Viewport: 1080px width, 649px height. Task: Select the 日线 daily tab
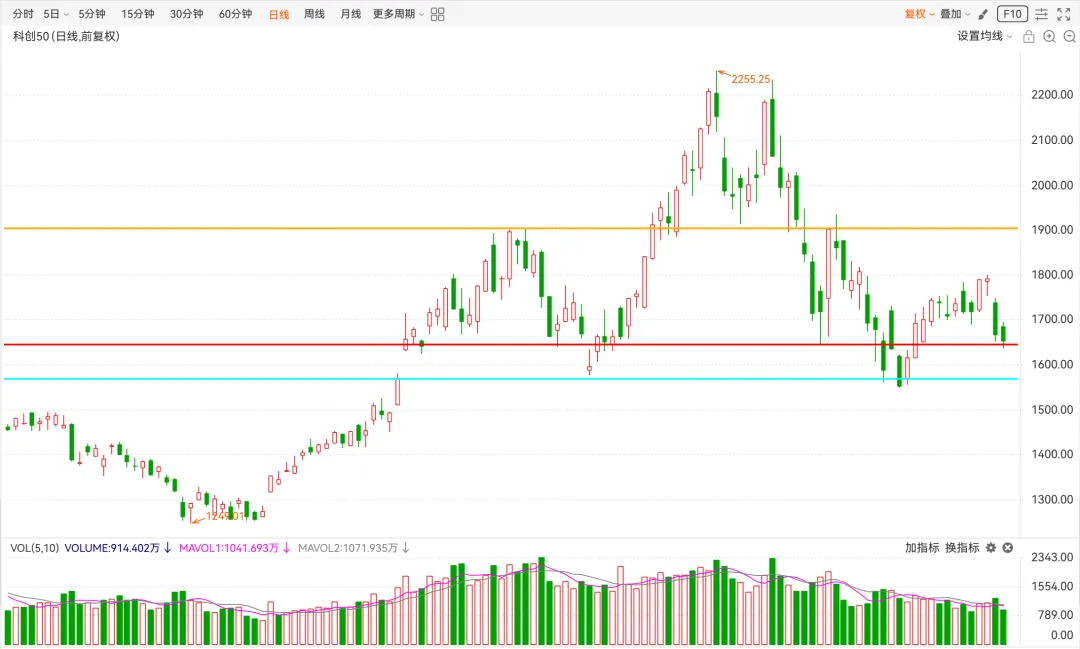pos(279,14)
